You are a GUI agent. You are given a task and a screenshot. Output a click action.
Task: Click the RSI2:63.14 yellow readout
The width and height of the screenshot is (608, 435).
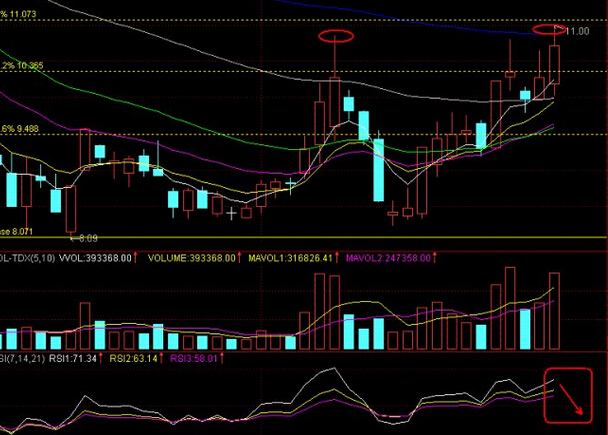tap(132, 357)
